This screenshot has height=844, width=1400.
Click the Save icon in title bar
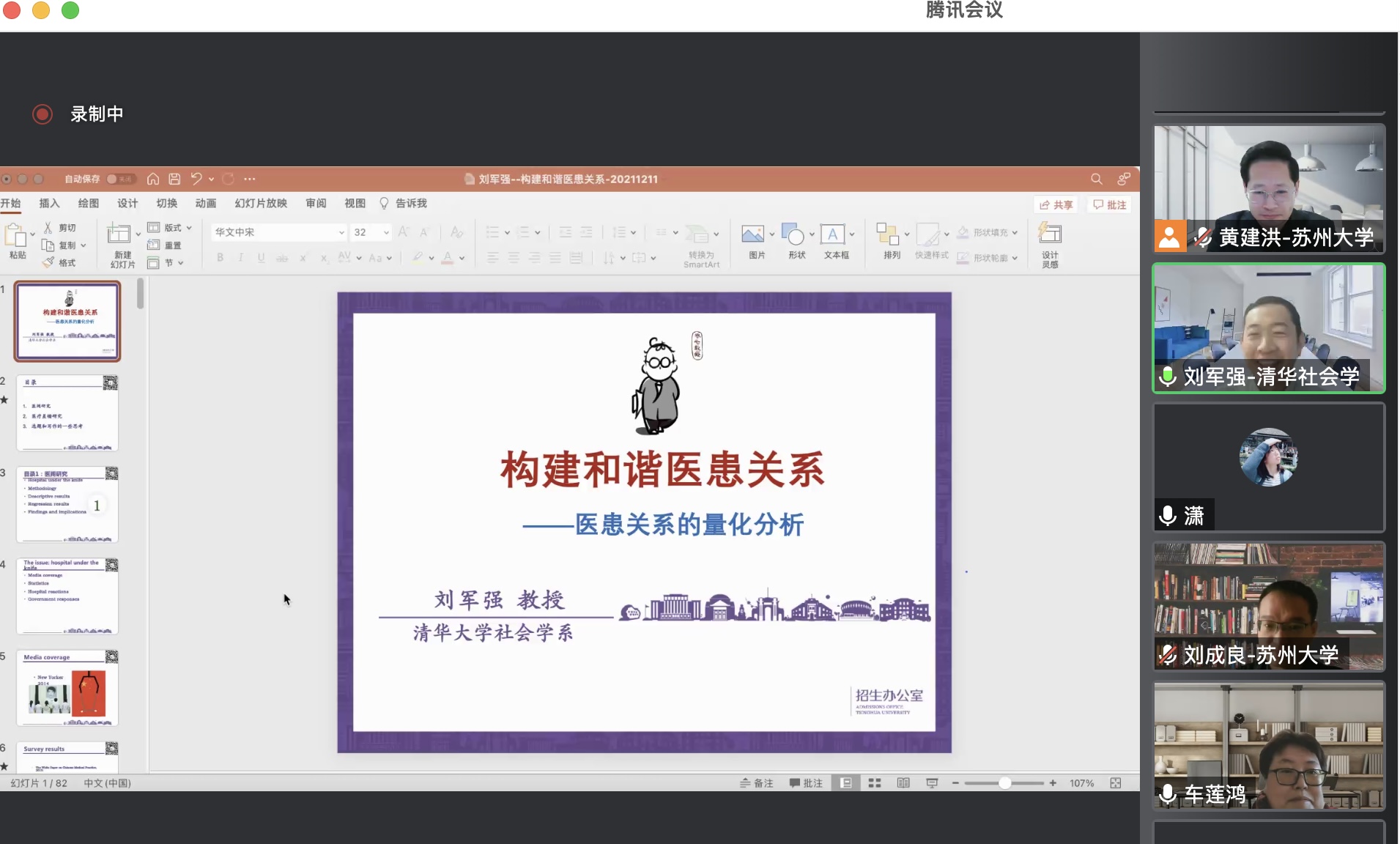174,179
